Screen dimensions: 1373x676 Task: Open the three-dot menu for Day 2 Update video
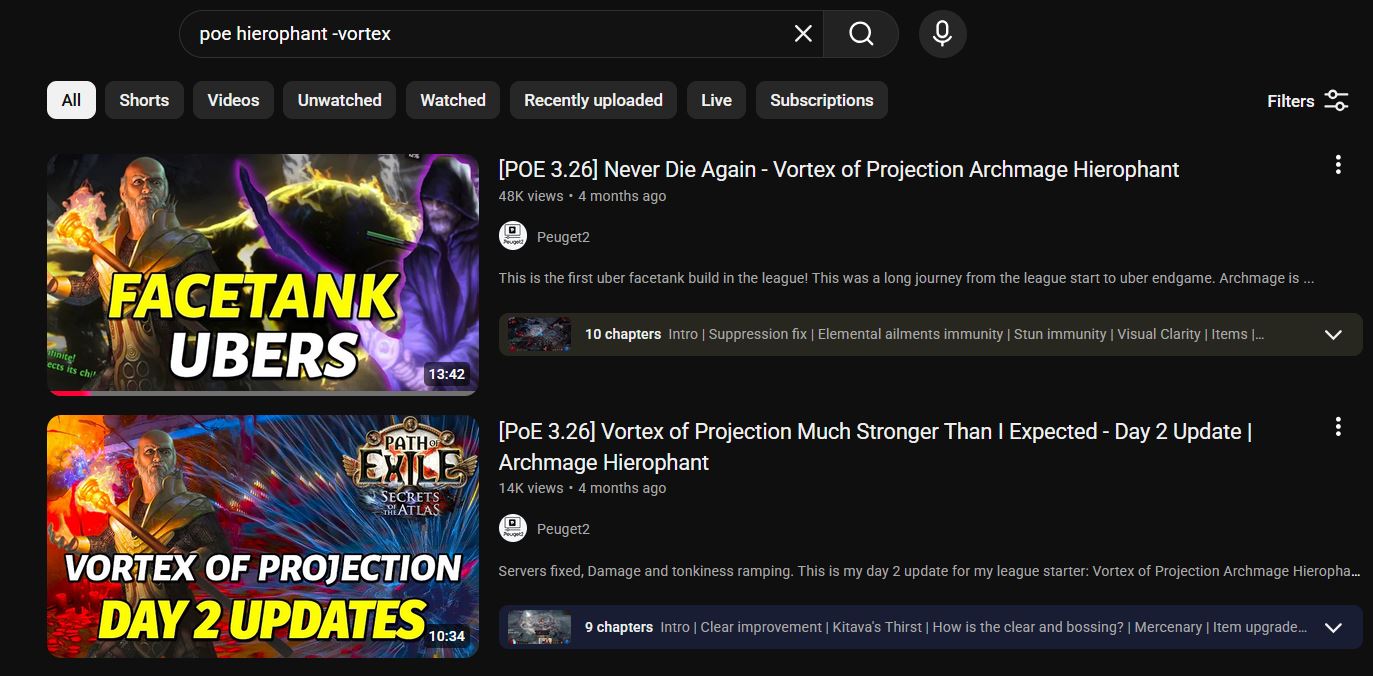[x=1338, y=427]
